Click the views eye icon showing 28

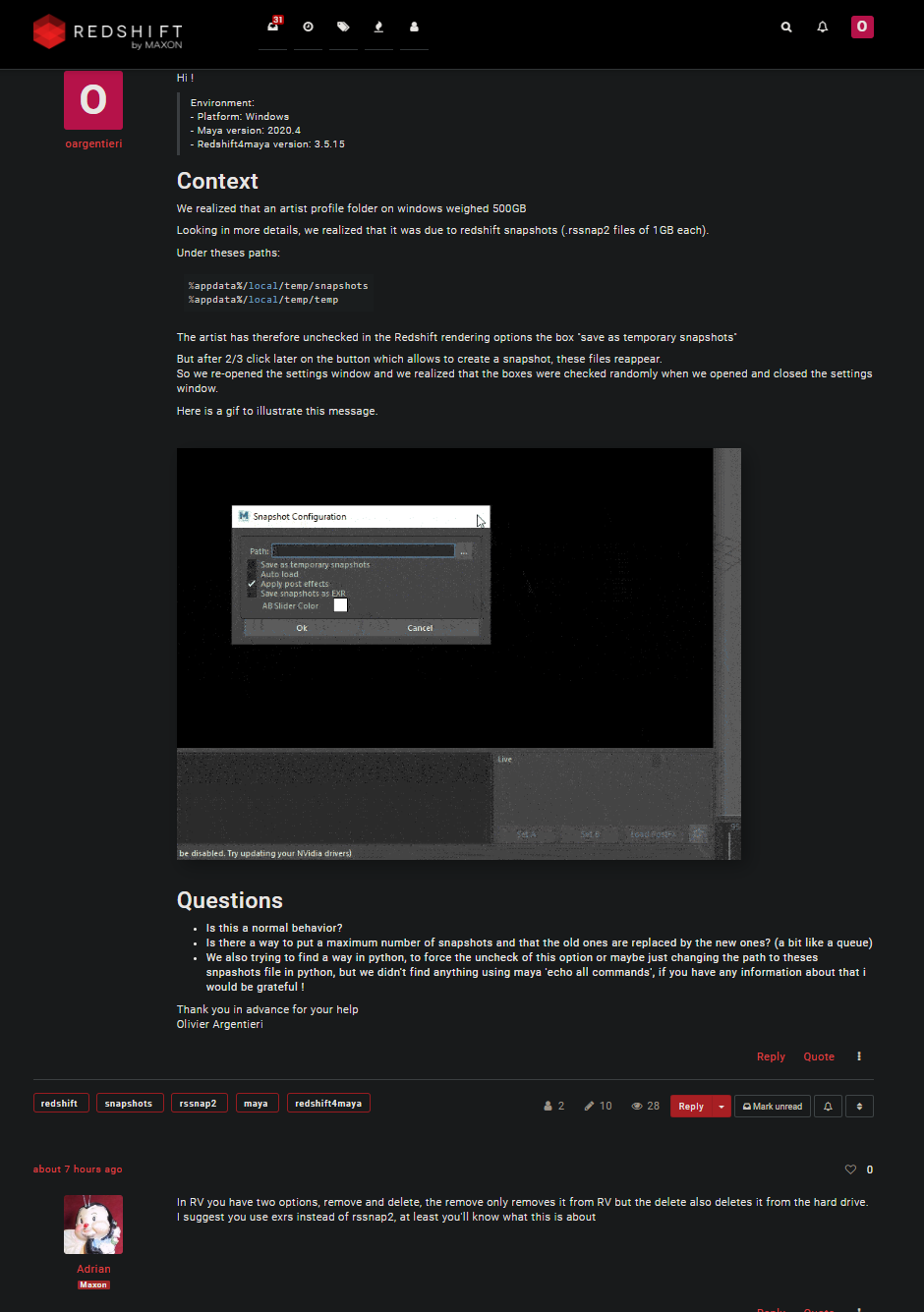click(637, 1106)
